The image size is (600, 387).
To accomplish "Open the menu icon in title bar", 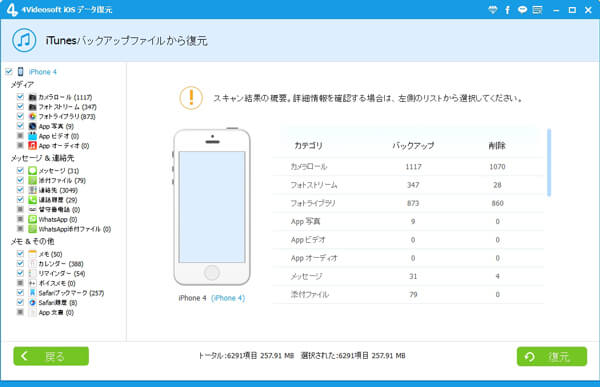I will click(x=537, y=10).
